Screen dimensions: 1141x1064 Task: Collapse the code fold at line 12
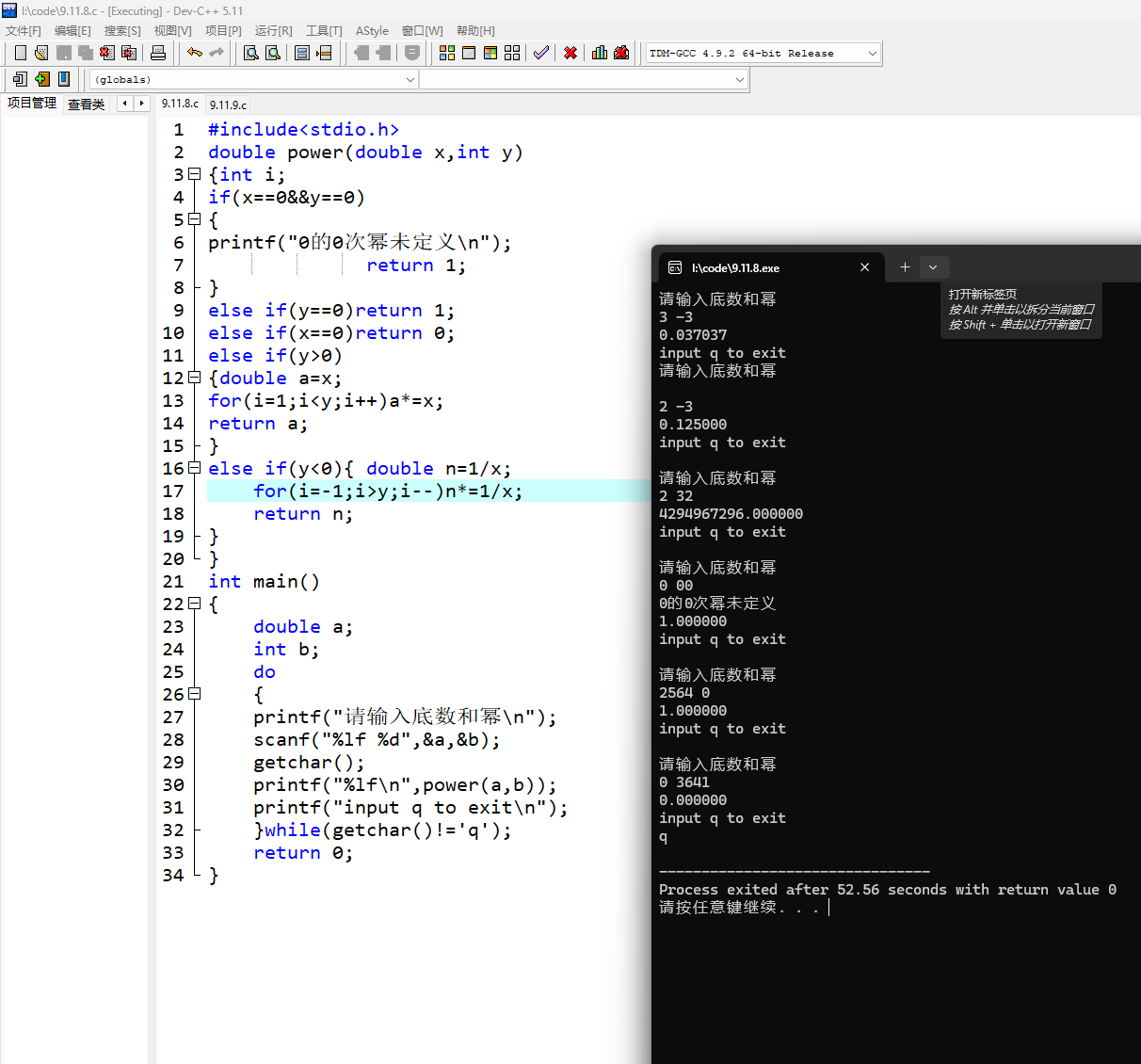[x=195, y=378]
